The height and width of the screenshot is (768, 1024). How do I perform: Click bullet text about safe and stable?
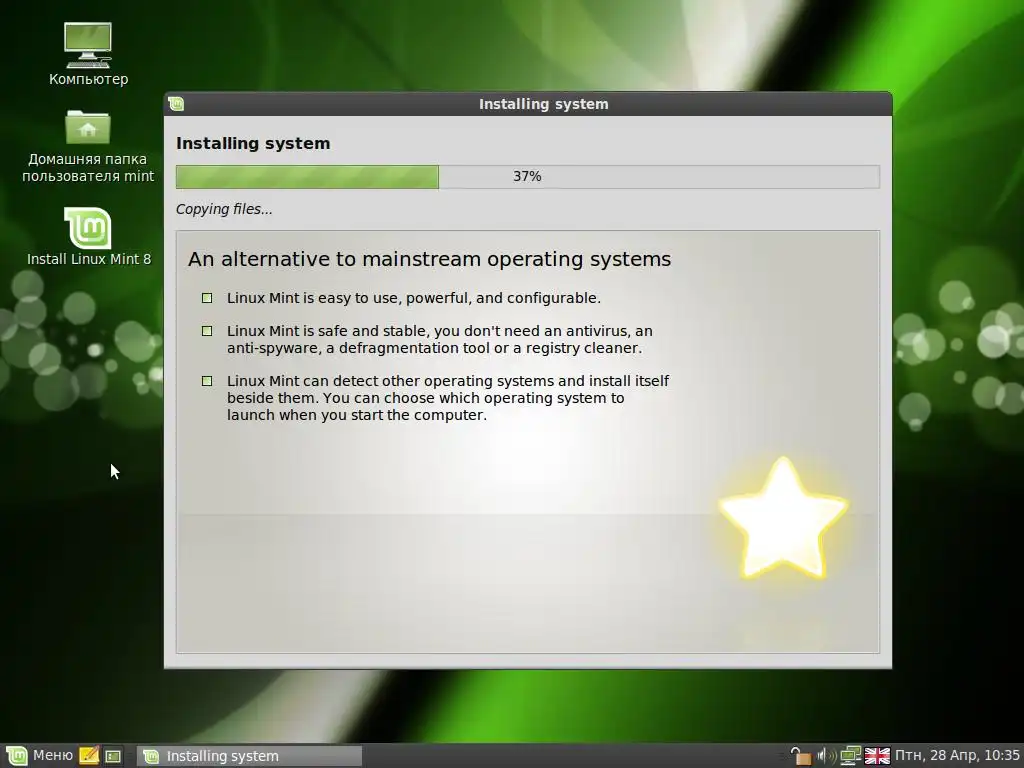[440, 339]
